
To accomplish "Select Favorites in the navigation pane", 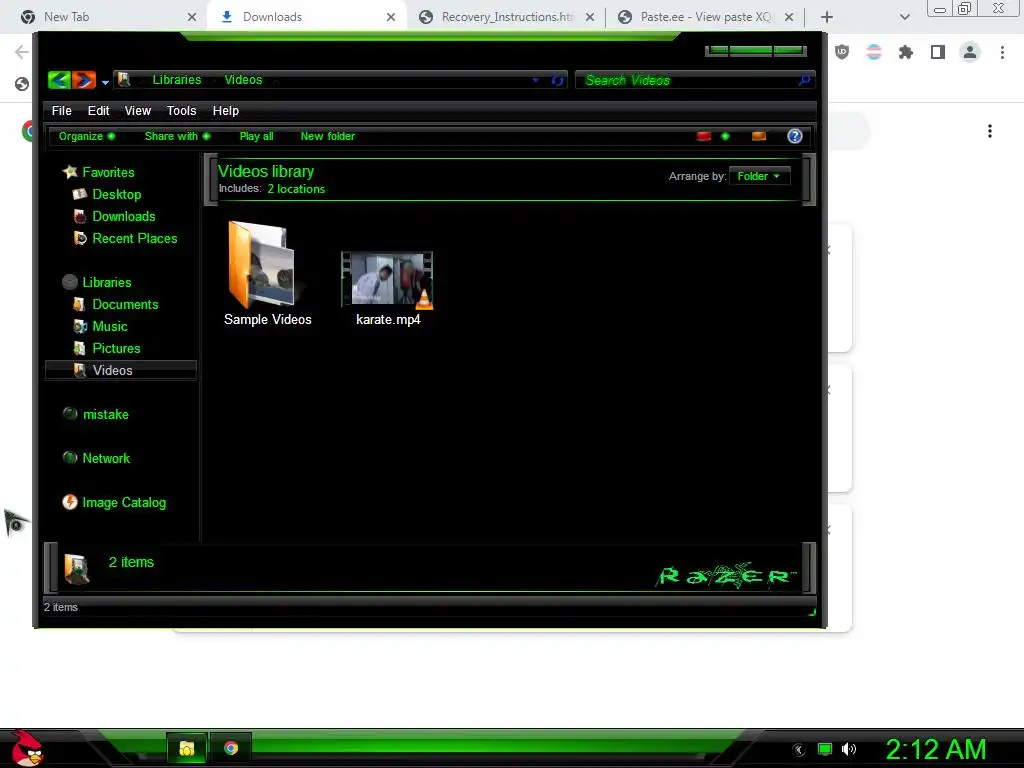I will click(108, 172).
